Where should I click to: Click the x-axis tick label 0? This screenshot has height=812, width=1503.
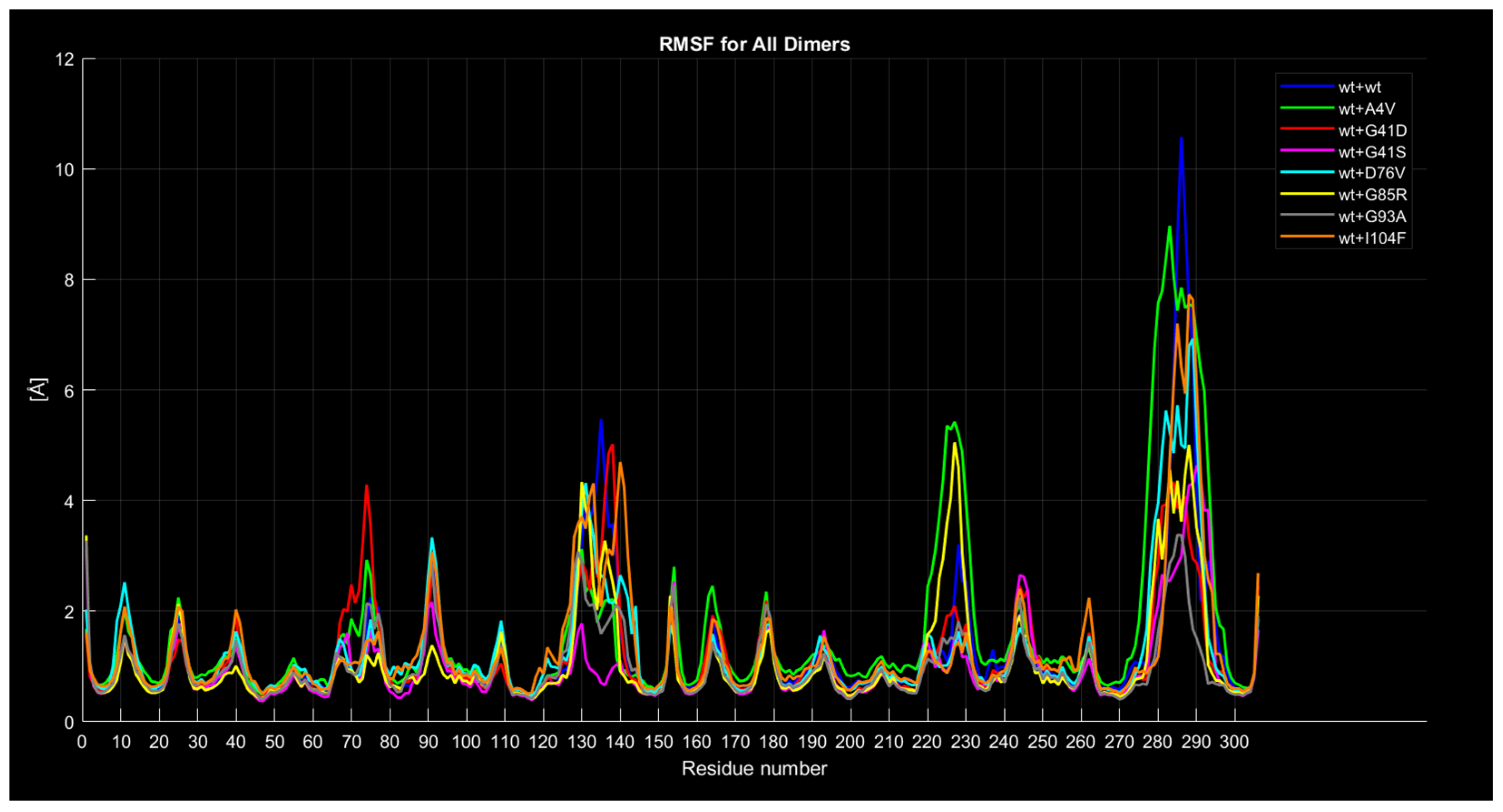82,742
